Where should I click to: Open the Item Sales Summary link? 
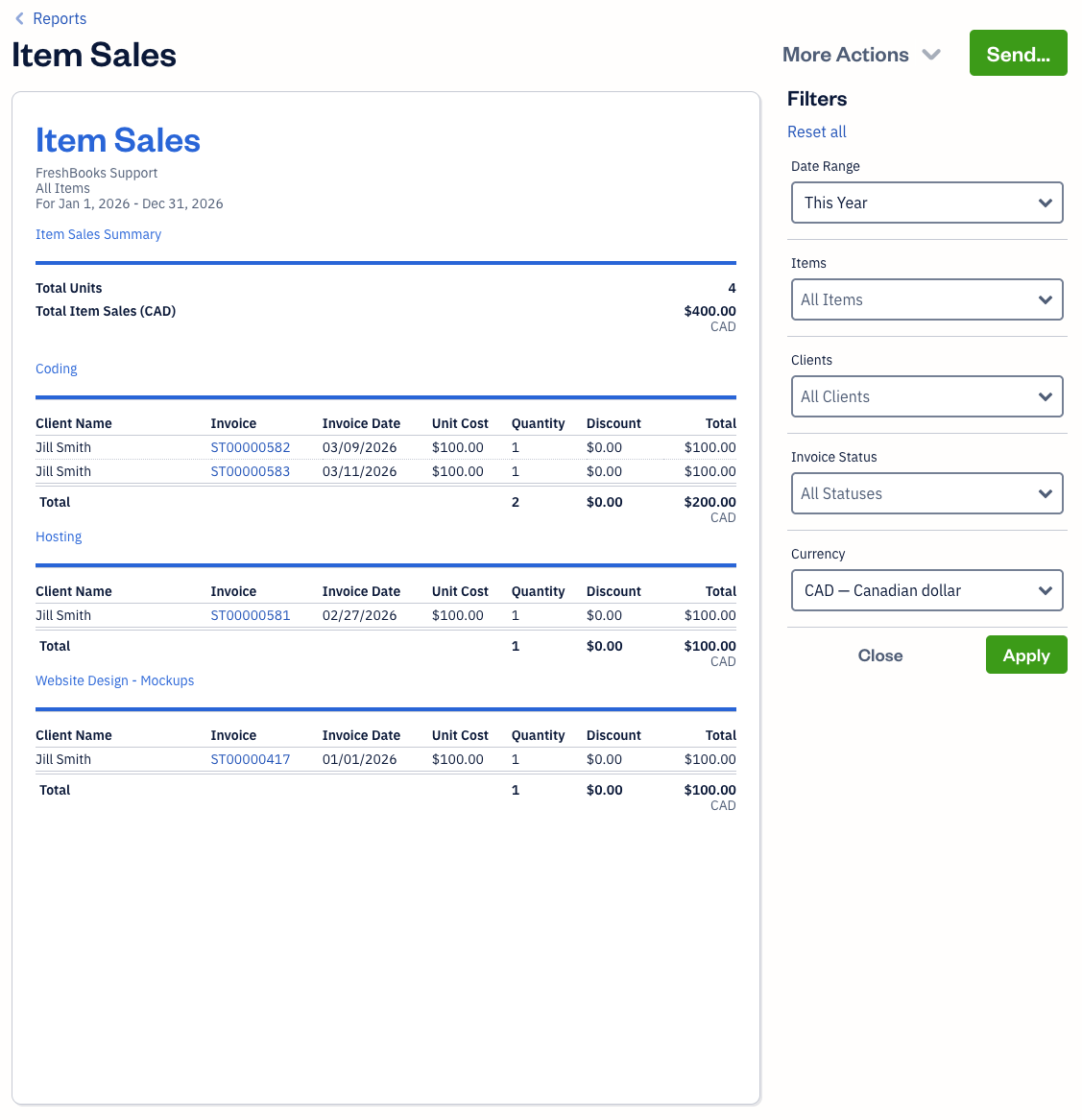pyautogui.click(x=98, y=234)
